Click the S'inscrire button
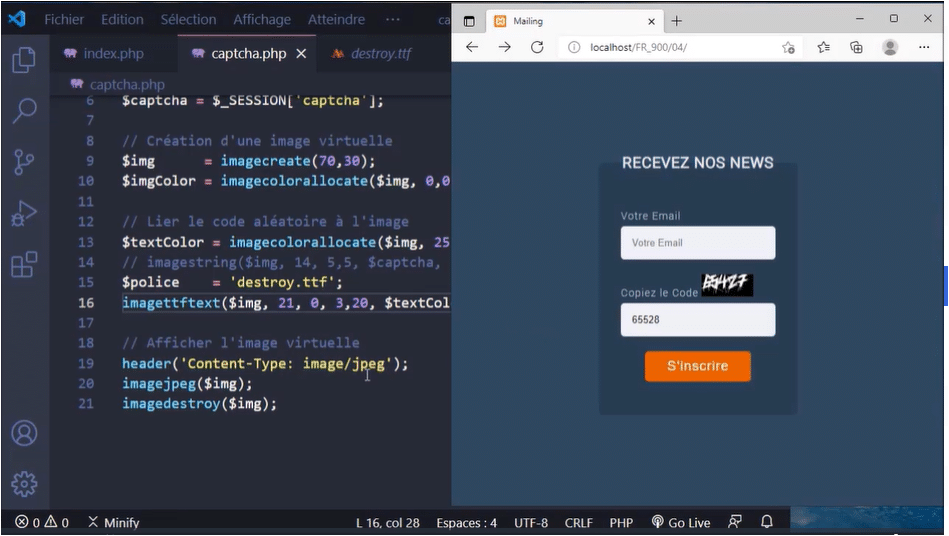The height and width of the screenshot is (536, 949). point(698,366)
